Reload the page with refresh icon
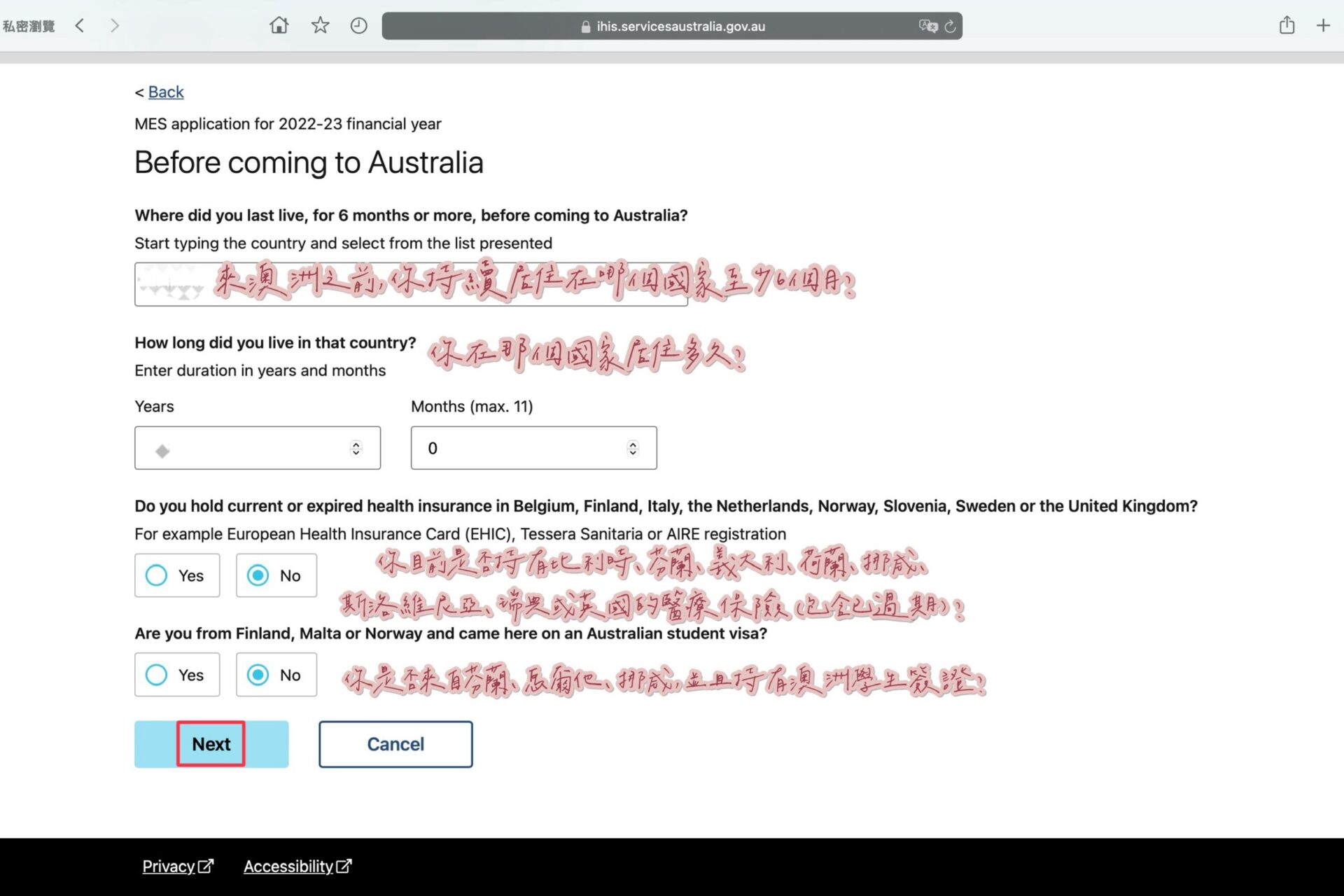 [950, 27]
